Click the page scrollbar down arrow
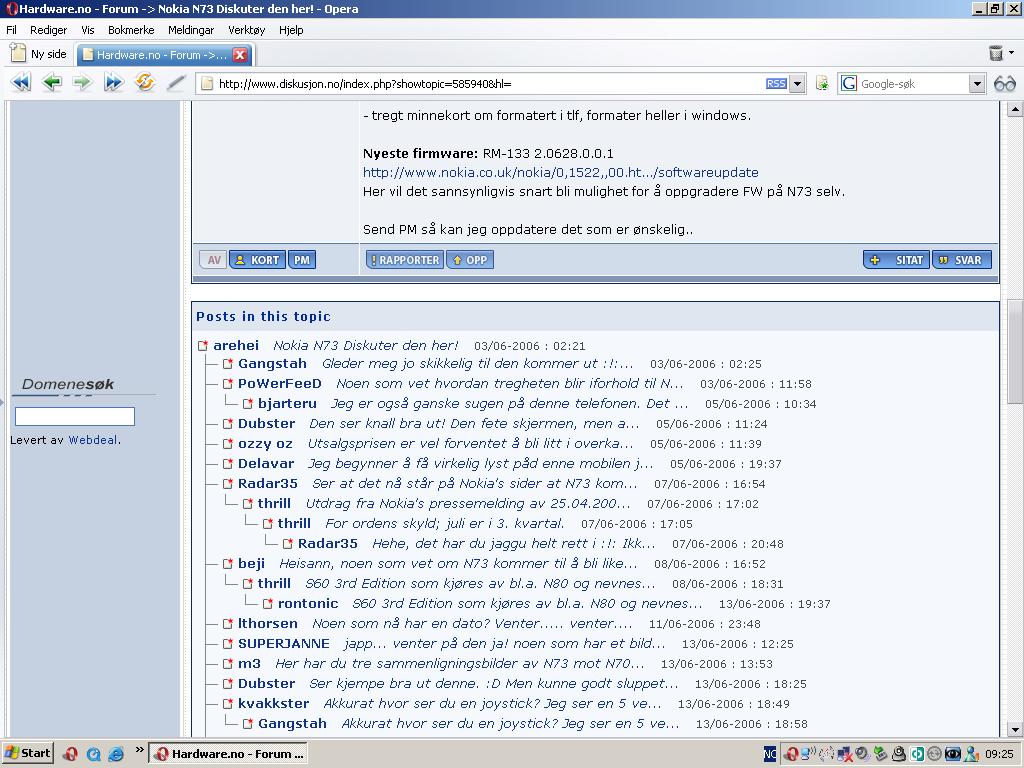 [1015, 729]
